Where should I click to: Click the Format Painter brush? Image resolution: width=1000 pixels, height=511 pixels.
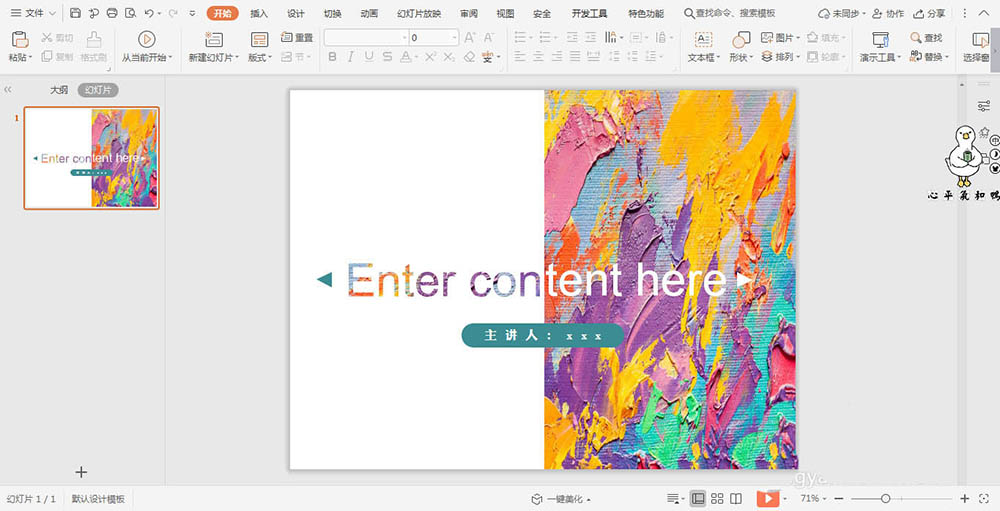[94, 40]
